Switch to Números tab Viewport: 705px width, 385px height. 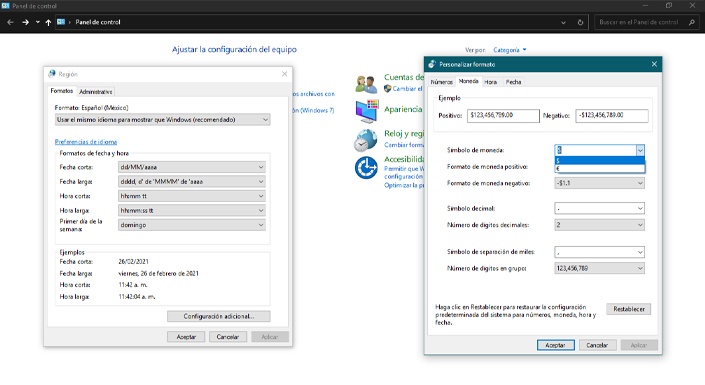pos(442,82)
